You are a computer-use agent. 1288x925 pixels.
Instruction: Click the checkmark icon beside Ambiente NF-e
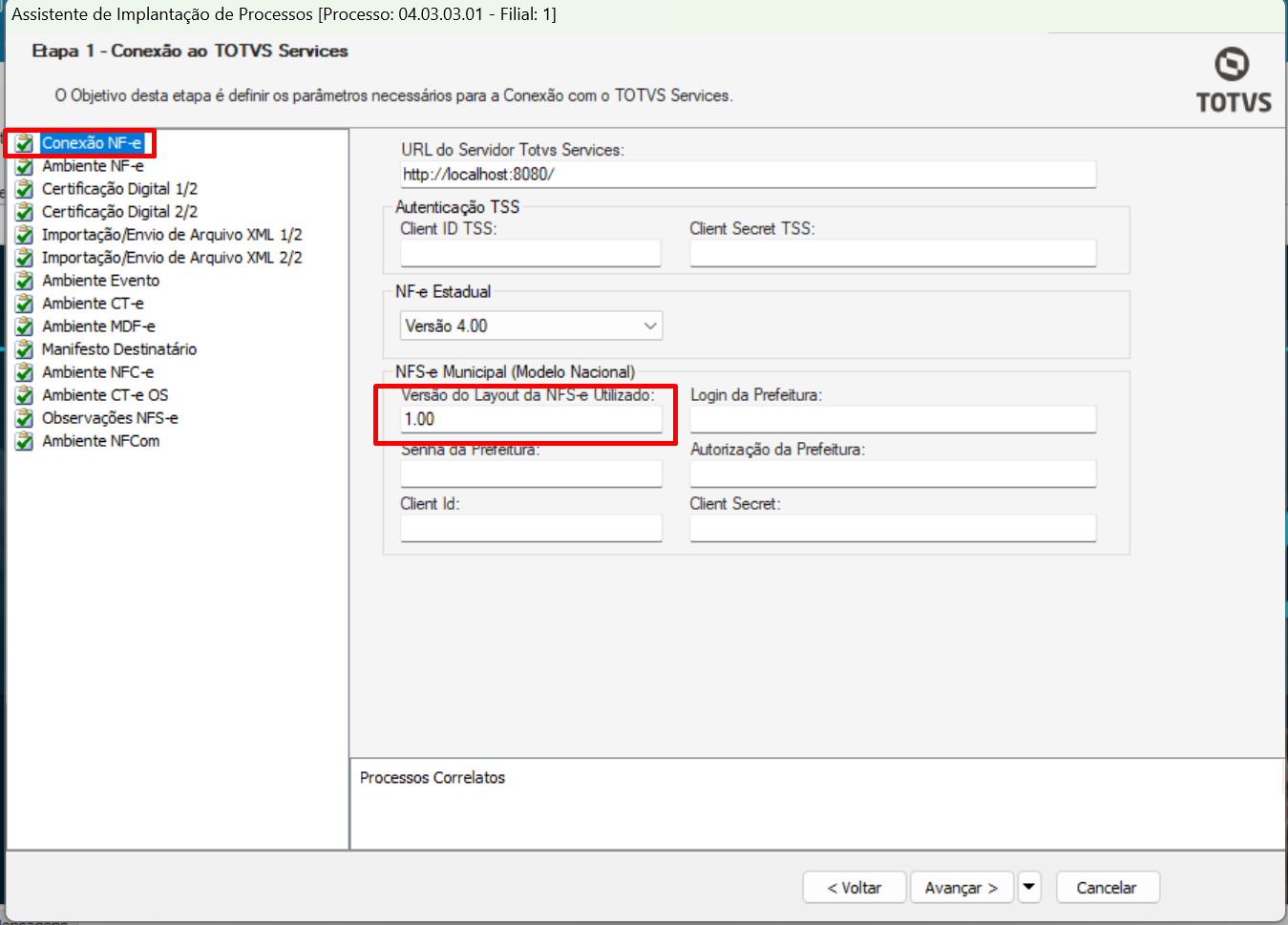pyautogui.click(x=25, y=167)
